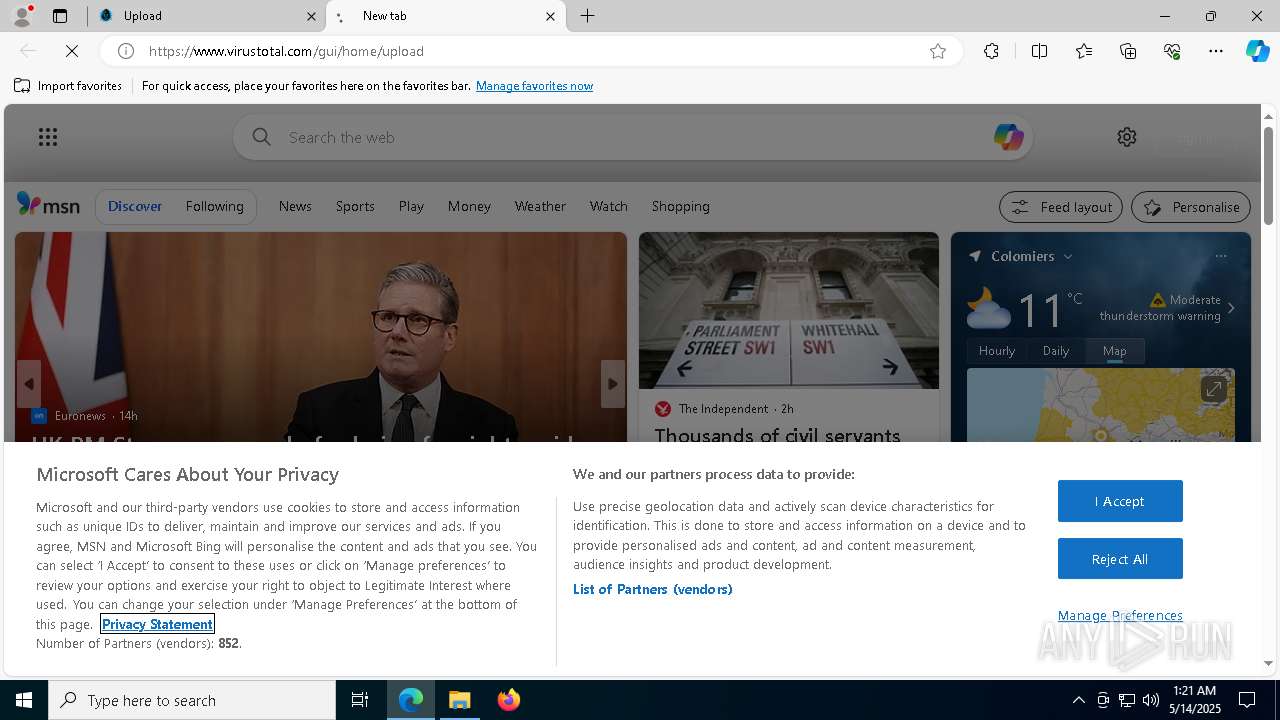Open List of Partners (vendors) link

point(653,589)
